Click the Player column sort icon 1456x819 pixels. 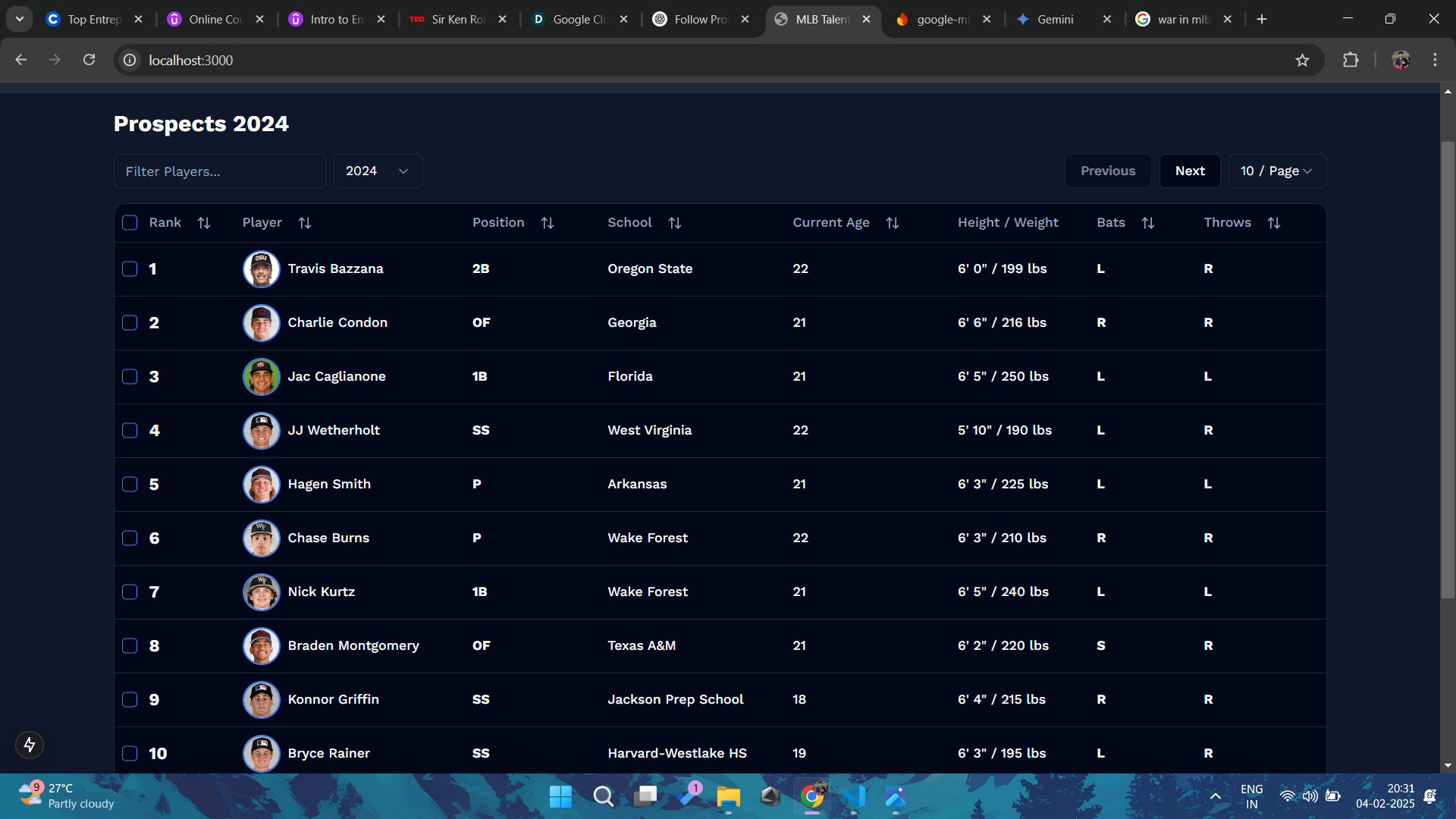coord(304,223)
